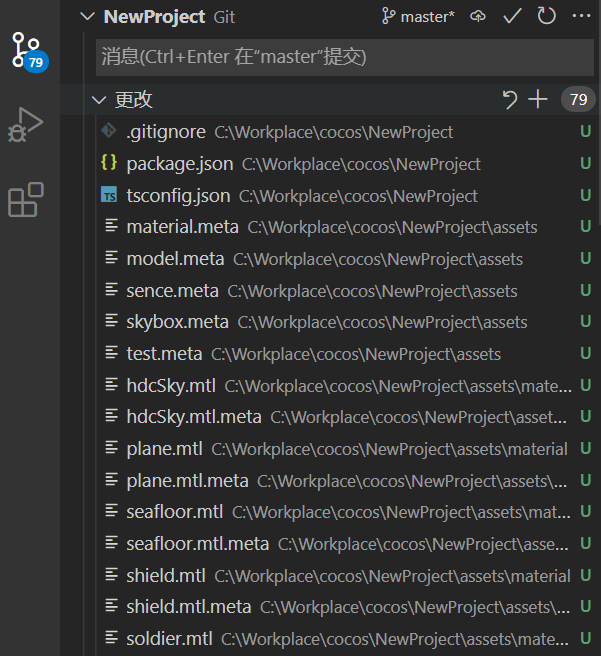
Task: Click the U status beside tsconfig.json
Action: (x=586, y=195)
